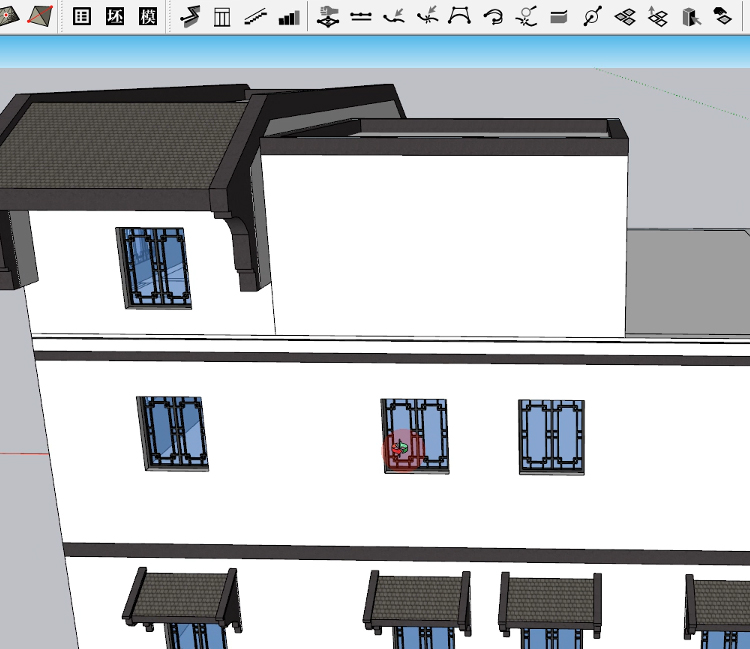Select the curve with single arrow icon
750x649 pixels.
394,17
